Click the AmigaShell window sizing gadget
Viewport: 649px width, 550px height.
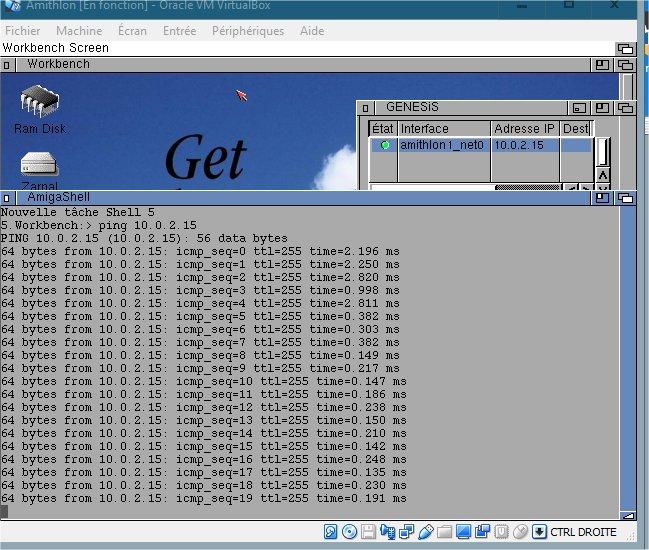pos(628,515)
